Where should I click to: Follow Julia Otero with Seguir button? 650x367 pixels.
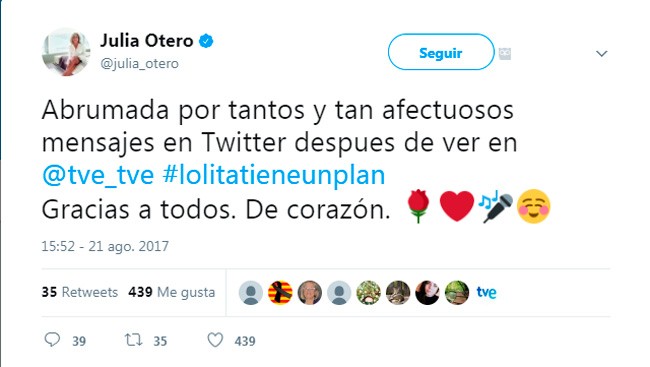[441, 52]
